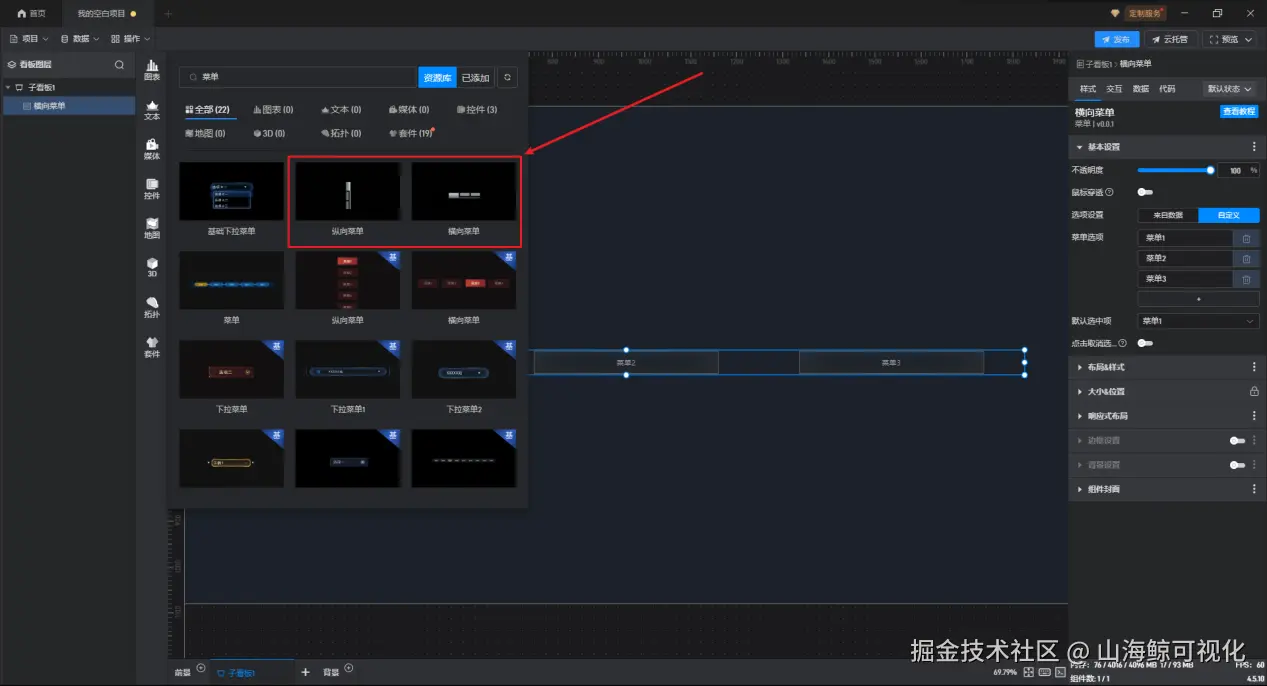Image resolution: width=1267 pixels, height=686 pixels.
Task: Click the 查看教程 tutorial button
Action: click(x=1240, y=111)
